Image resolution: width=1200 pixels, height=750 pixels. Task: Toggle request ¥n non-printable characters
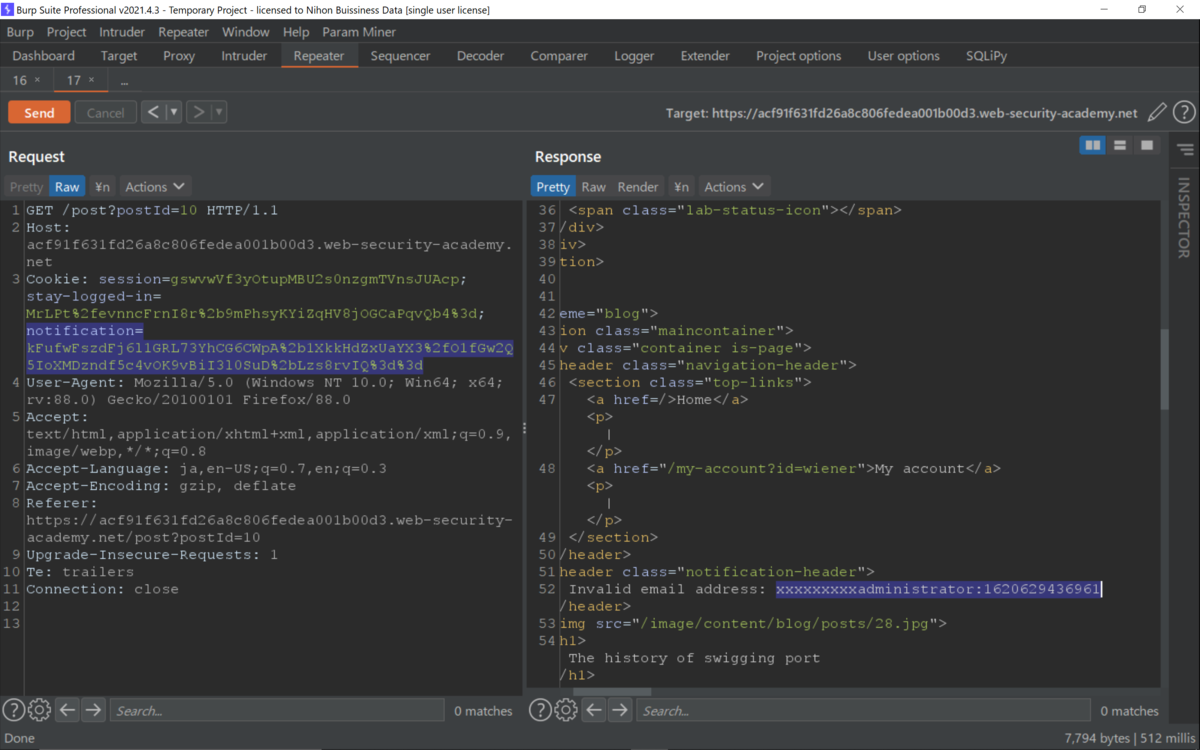tap(102, 186)
